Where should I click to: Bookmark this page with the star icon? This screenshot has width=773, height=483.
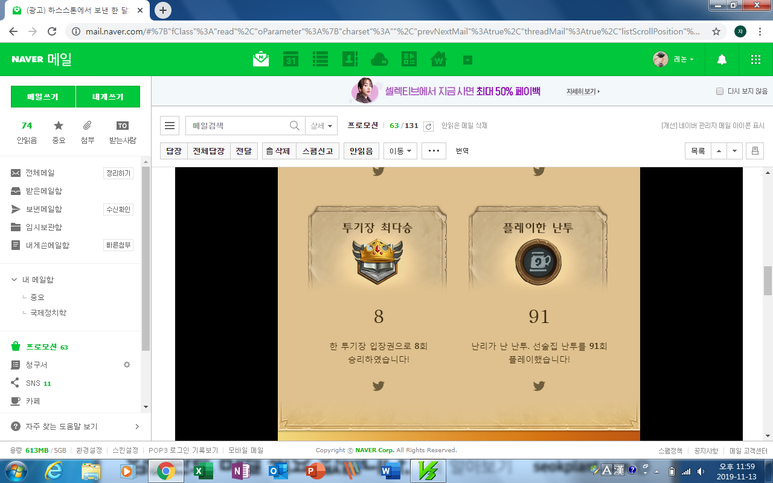tap(716, 32)
